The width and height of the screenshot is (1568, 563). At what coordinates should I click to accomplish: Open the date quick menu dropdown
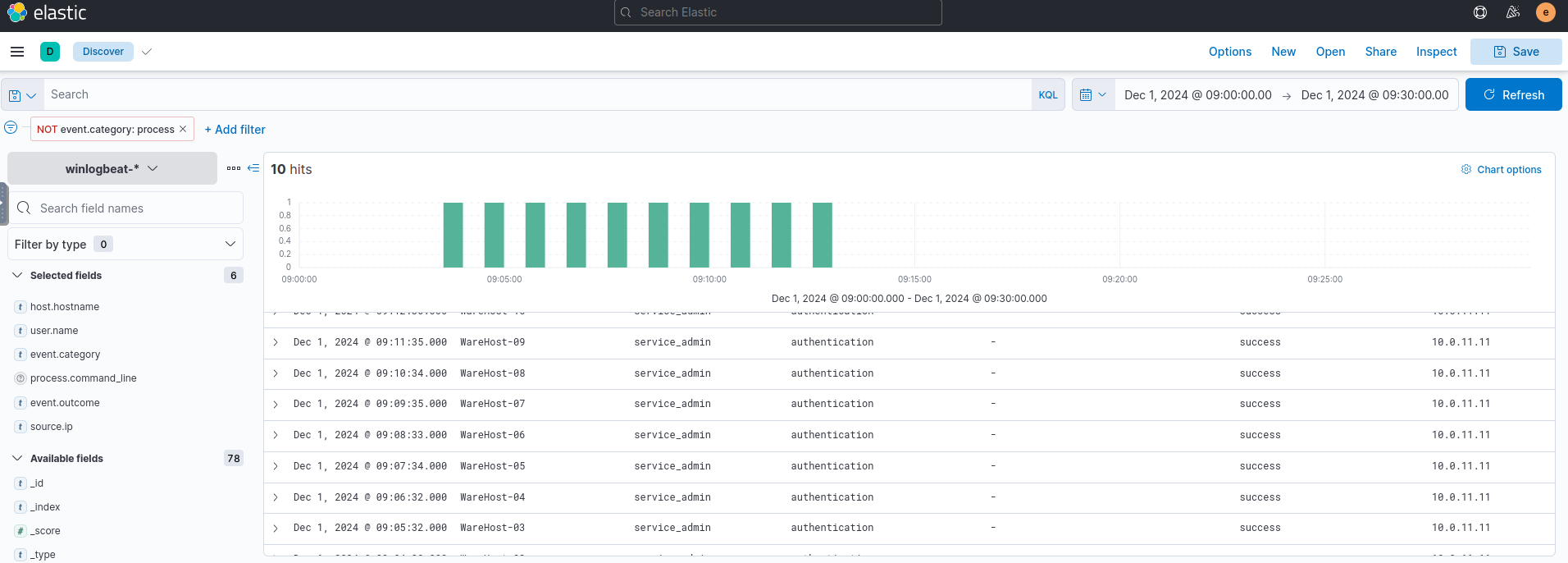(1093, 95)
